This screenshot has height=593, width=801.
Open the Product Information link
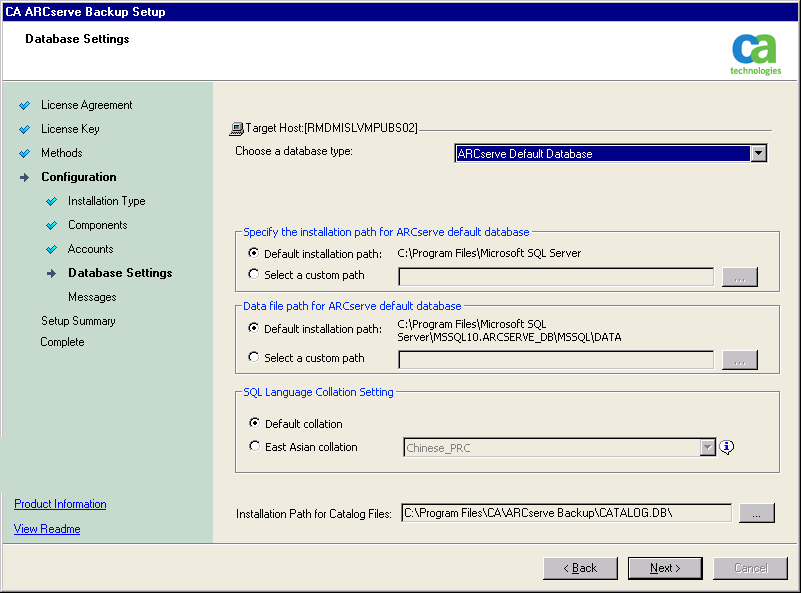(x=60, y=504)
